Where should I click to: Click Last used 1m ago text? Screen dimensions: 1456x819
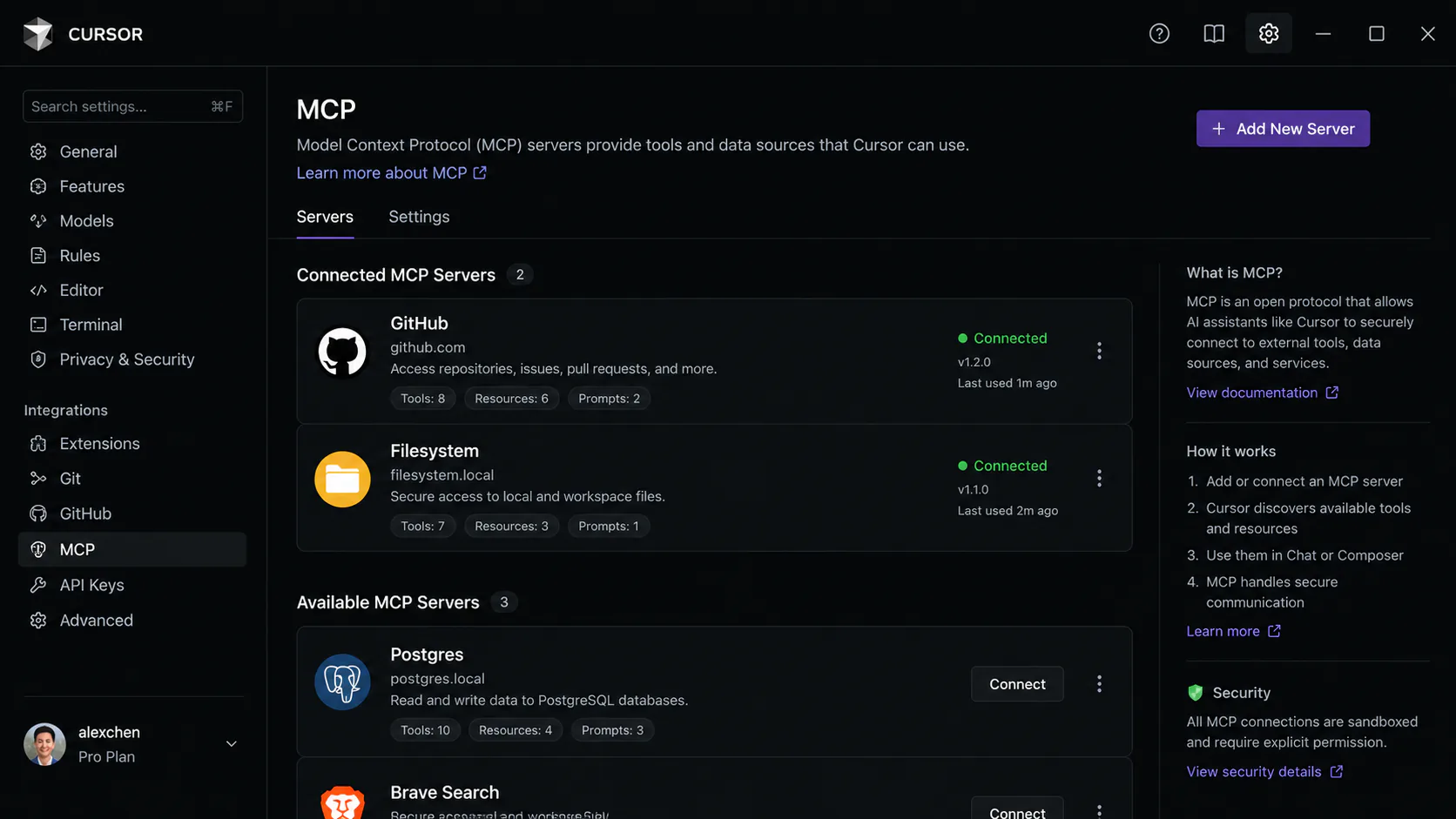1008,383
